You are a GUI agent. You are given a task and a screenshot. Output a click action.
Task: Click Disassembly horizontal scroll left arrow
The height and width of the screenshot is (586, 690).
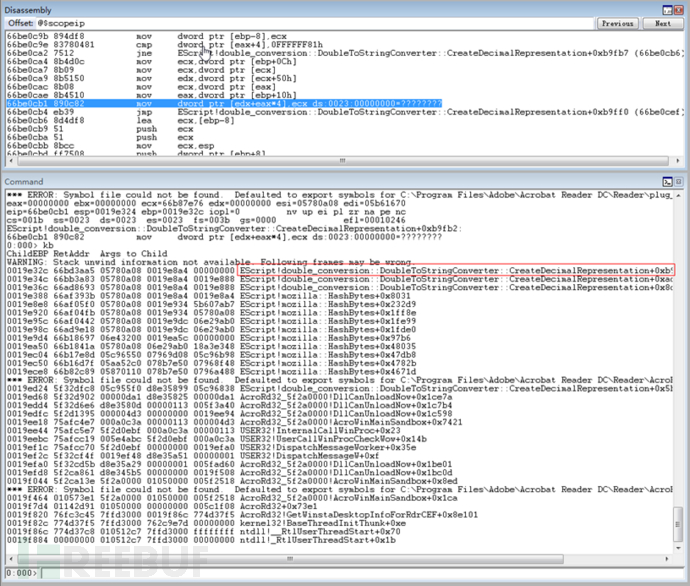tap(11, 161)
